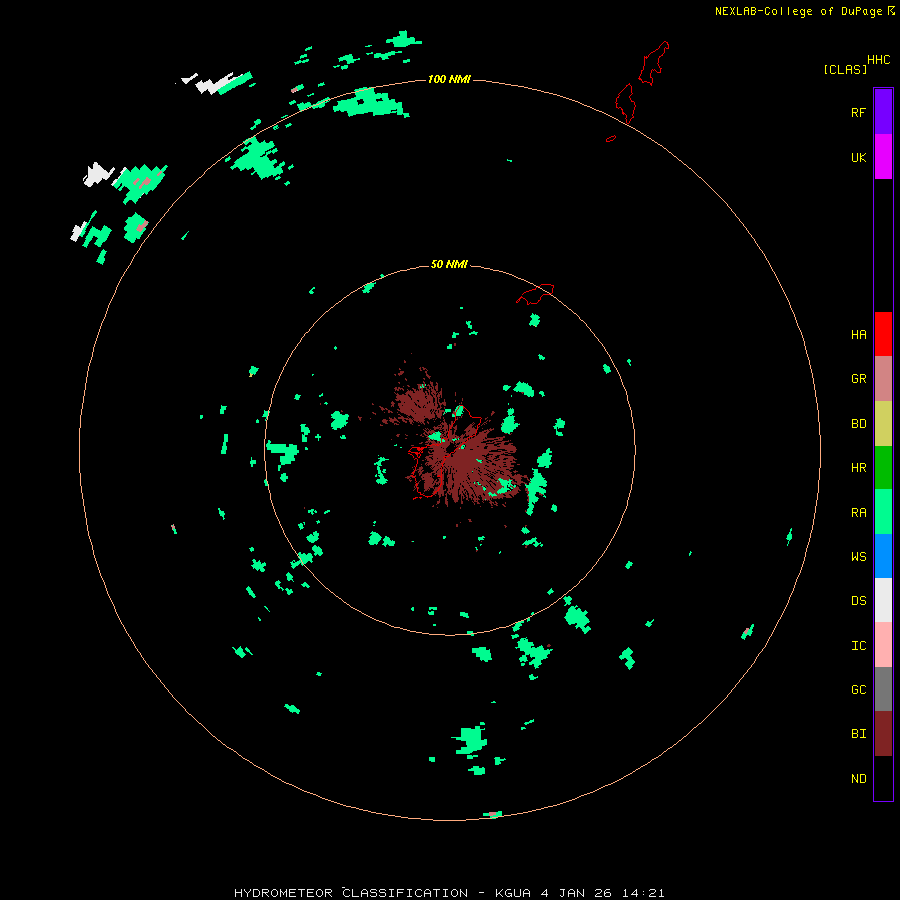The width and height of the screenshot is (900, 900).
Task: Click the 100 NMI range ring label
Action: click(449, 79)
